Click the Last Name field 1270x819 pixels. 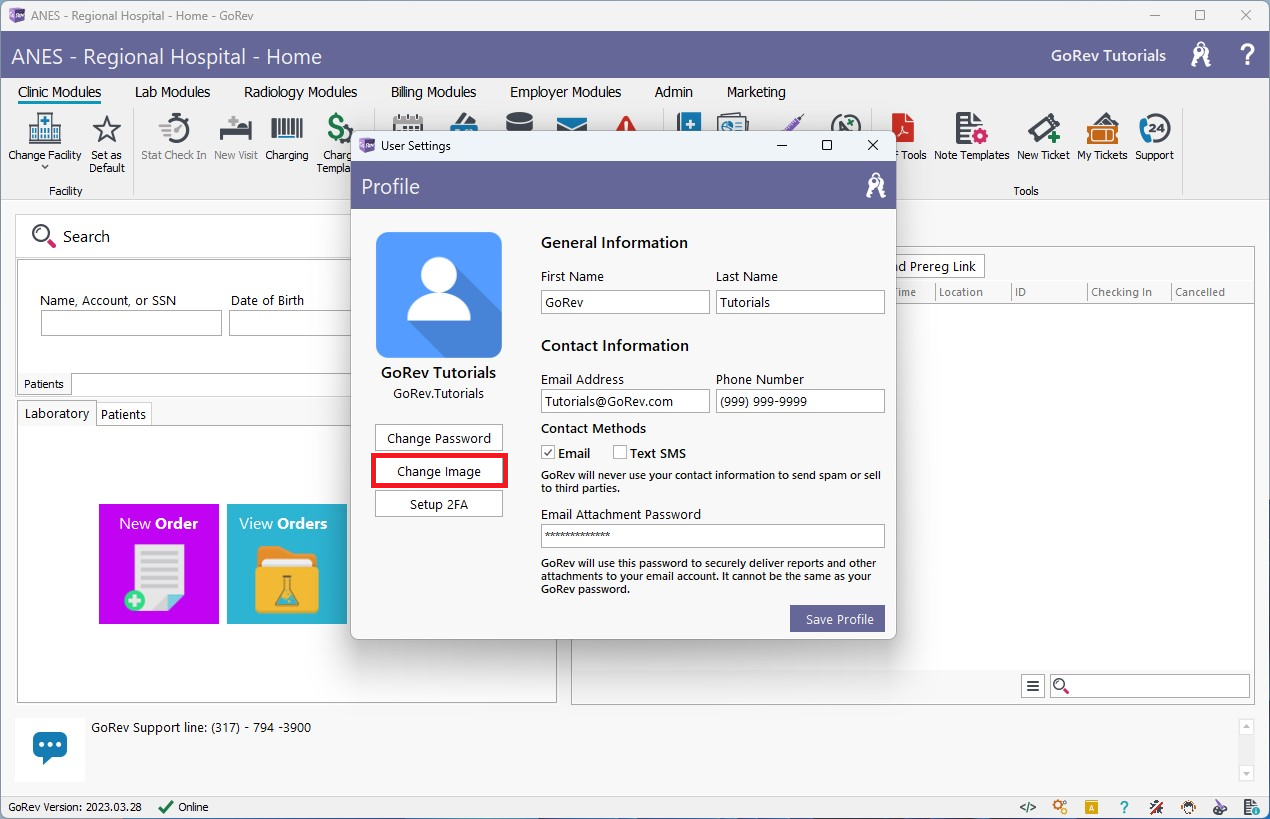pos(800,302)
